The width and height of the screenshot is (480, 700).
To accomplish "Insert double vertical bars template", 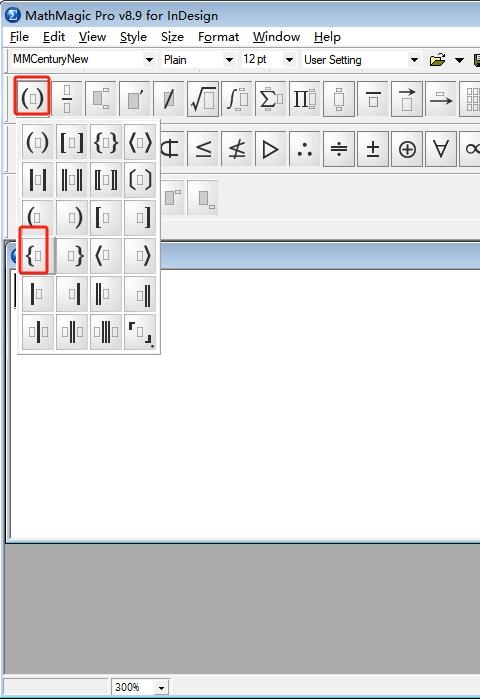I will pos(72,180).
